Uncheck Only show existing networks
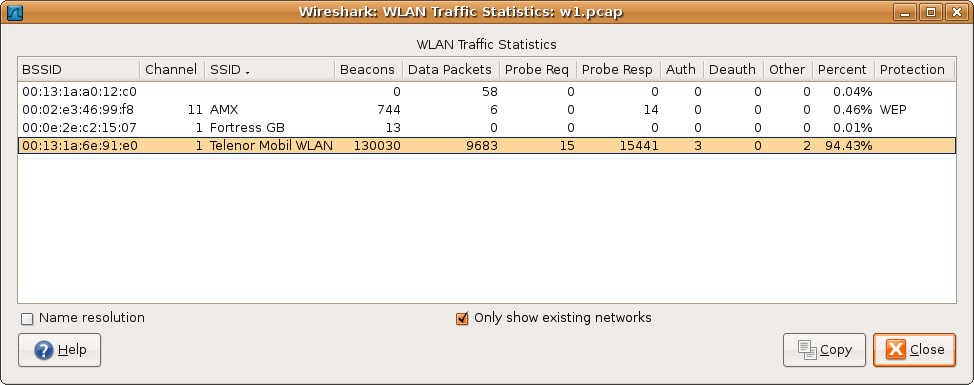 click(462, 319)
